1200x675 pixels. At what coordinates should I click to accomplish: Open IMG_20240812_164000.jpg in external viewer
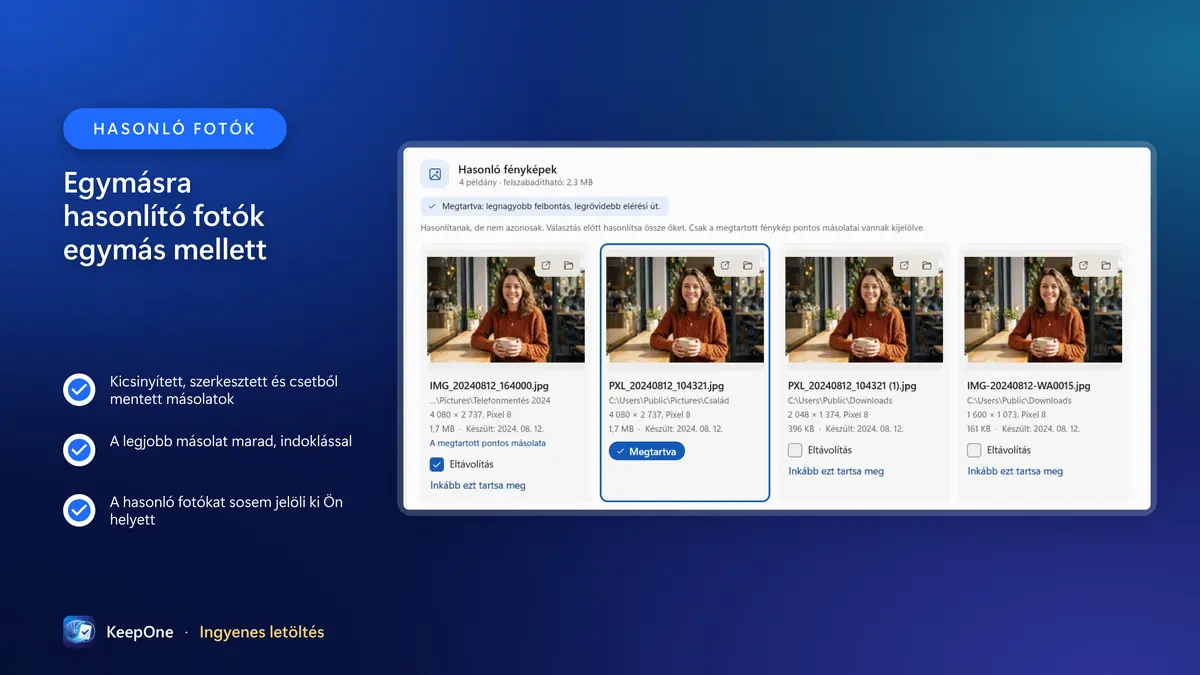tap(546, 265)
